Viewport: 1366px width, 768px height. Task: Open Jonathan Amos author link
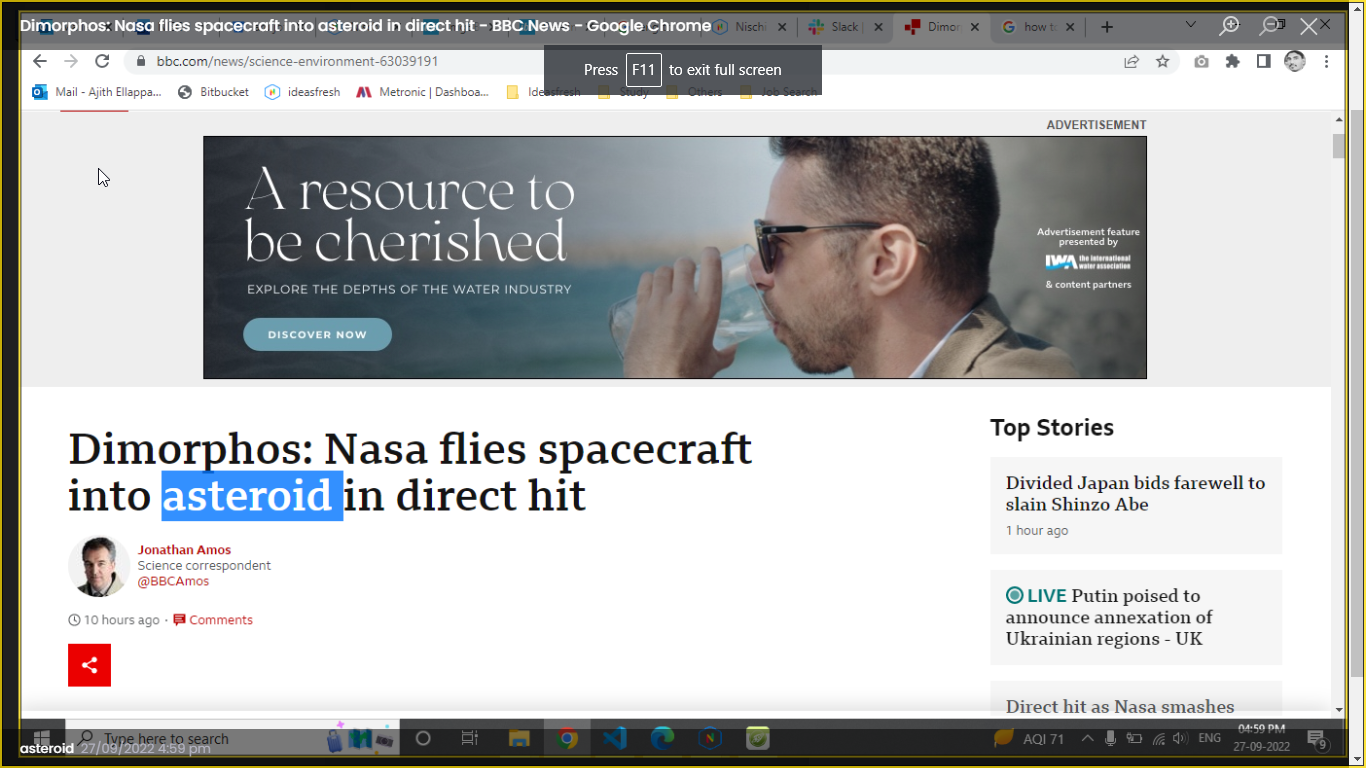click(184, 549)
